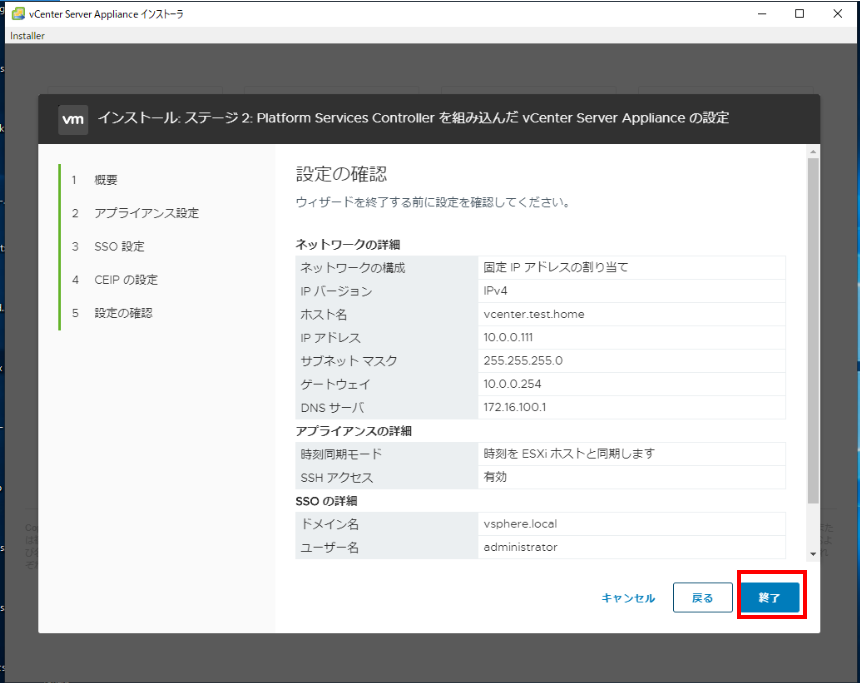Image resolution: width=860 pixels, height=683 pixels.
Task: Select wizard step 2 アプライアンス設定
Action: coord(135,213)
